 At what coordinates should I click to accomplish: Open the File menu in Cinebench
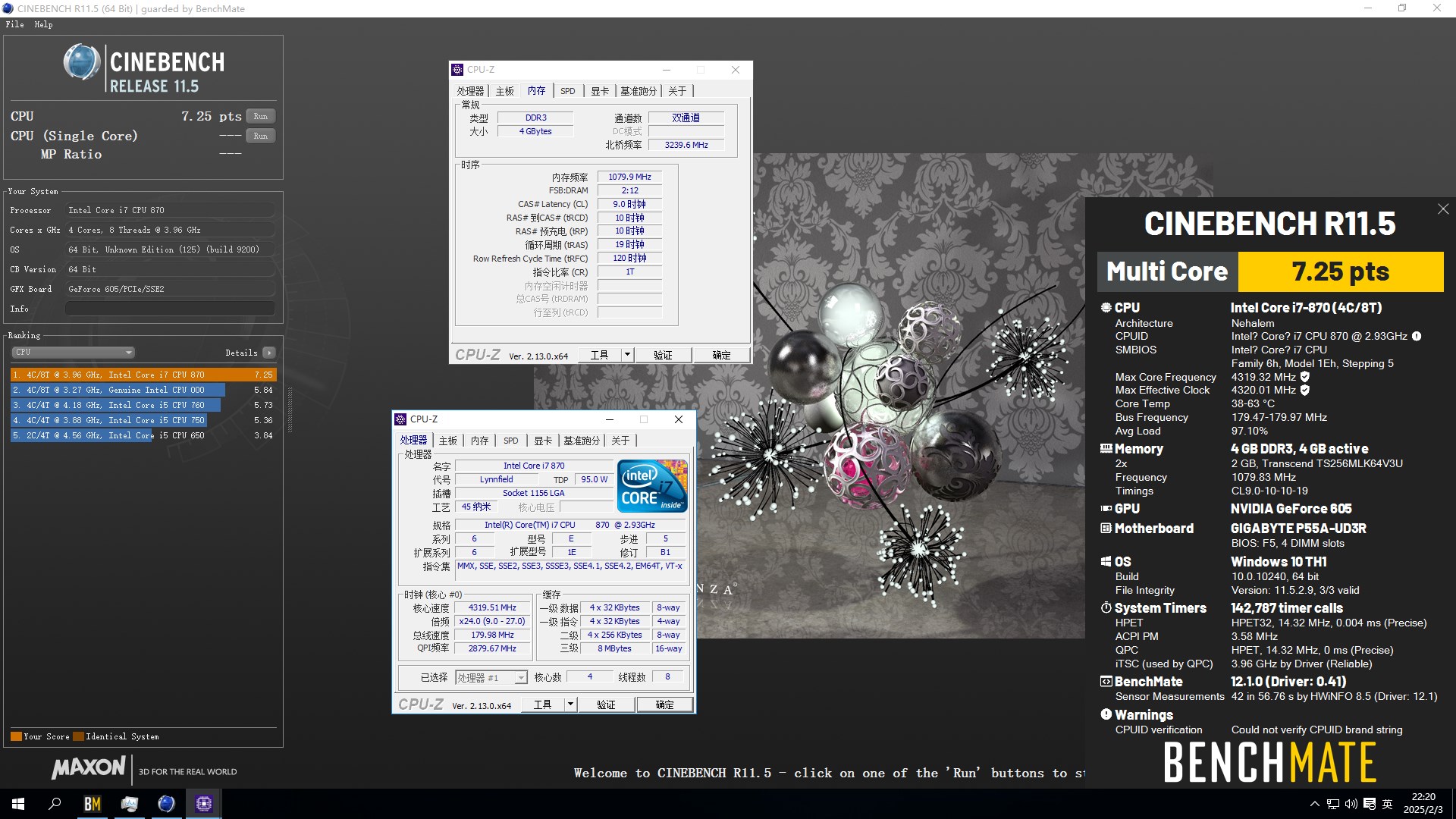click(14, 24)
